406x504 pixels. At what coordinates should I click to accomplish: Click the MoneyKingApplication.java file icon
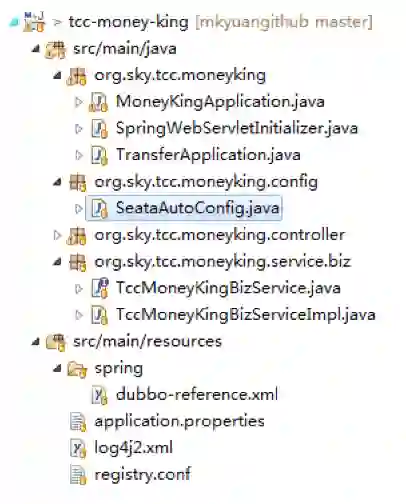98,102
